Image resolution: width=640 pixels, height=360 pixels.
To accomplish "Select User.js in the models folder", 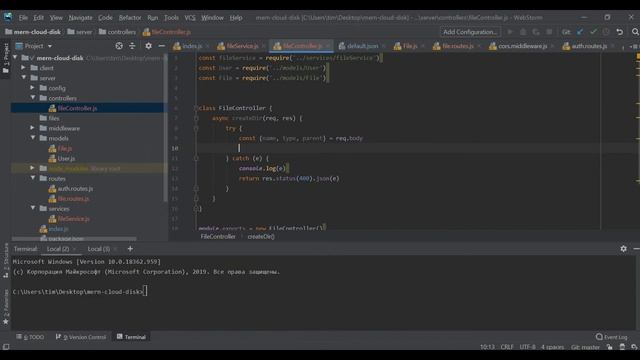I will [66, 158].
